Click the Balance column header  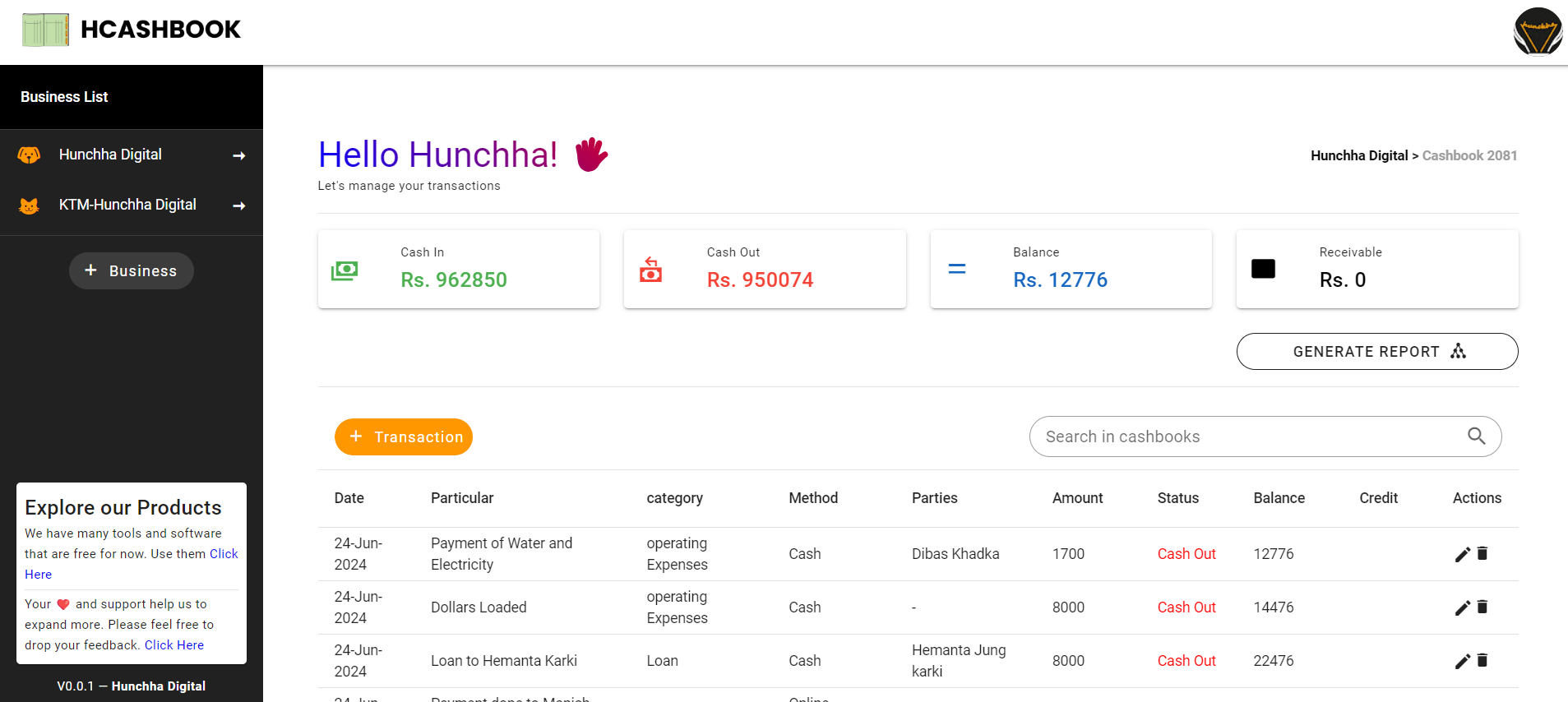point(1279,498)
